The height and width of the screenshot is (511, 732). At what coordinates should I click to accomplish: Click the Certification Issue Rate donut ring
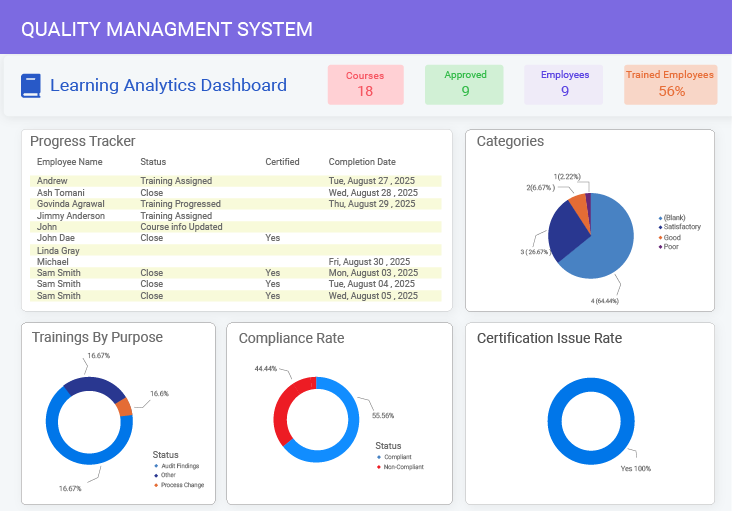(555, 421)
